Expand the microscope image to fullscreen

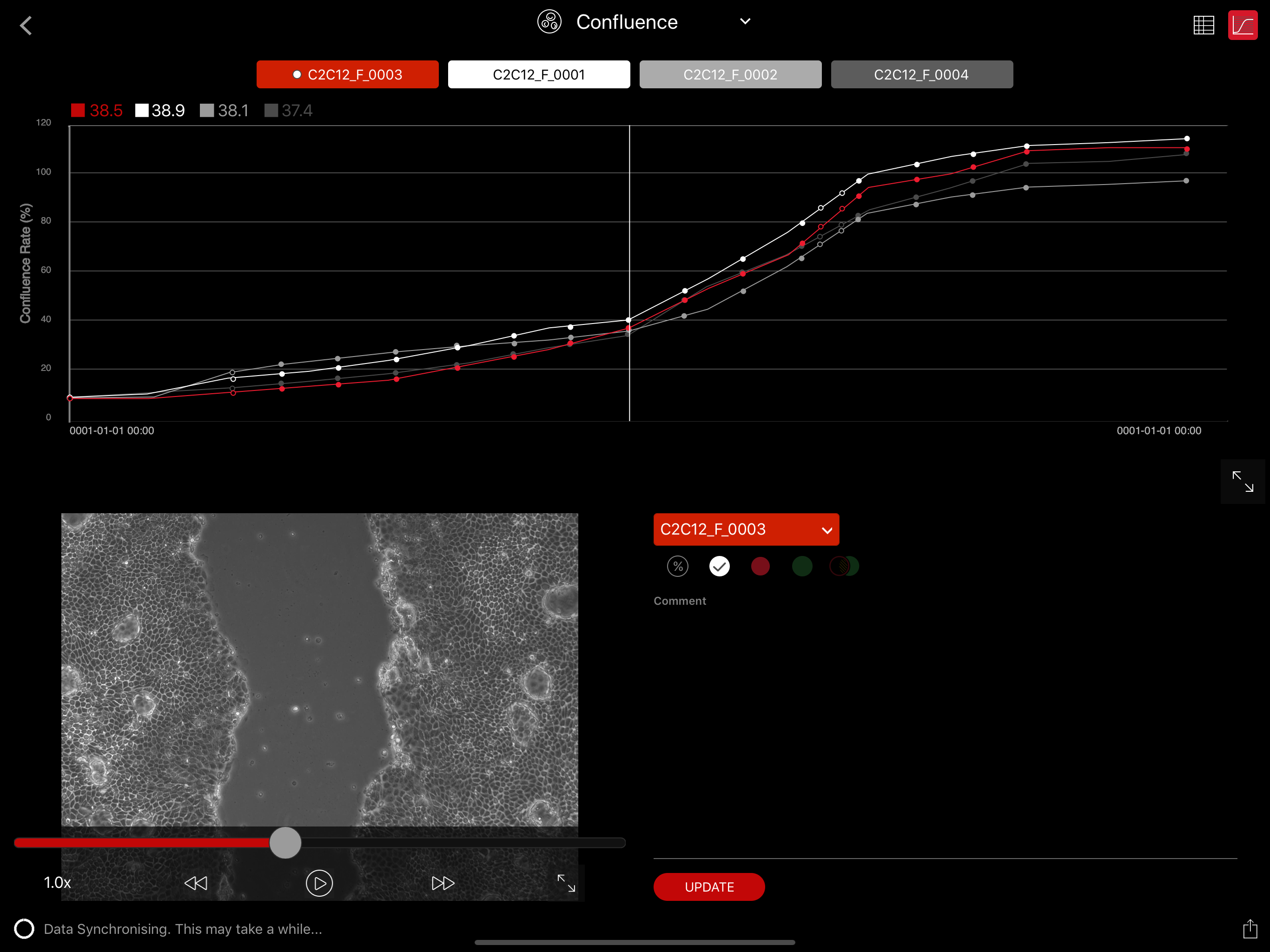coord(566,883)
